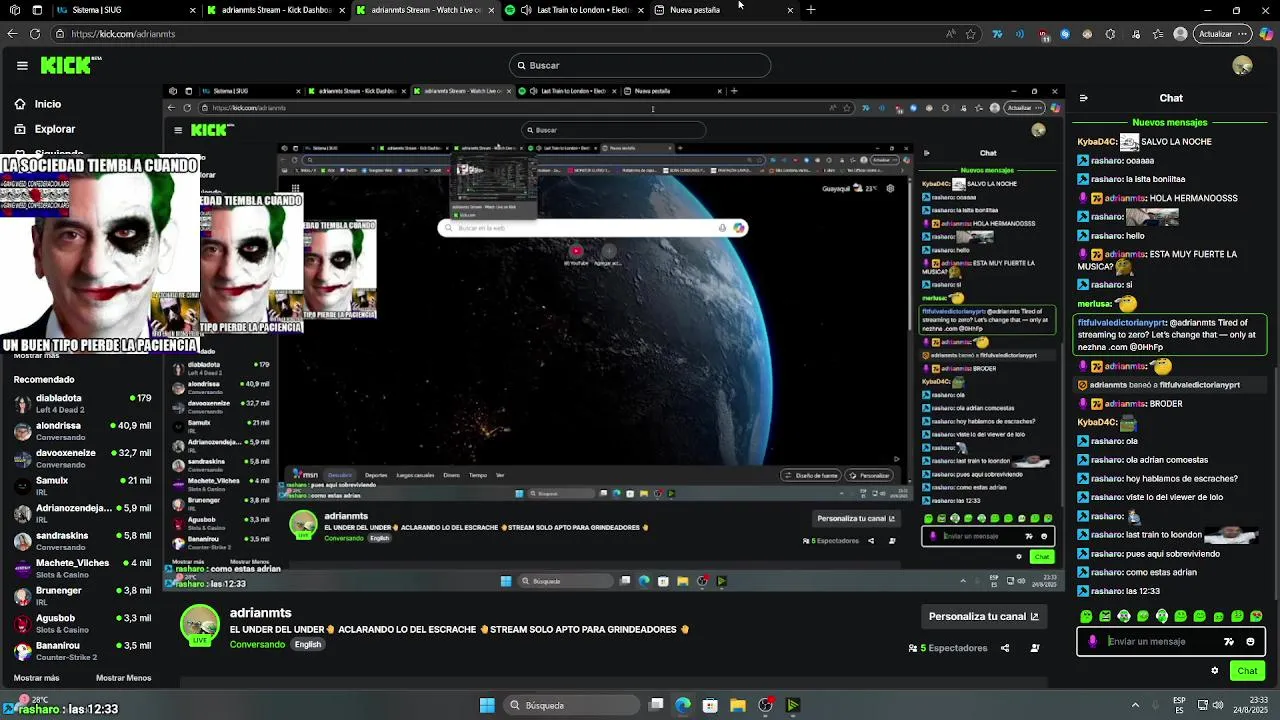Open the diabladota recommended channel
This screenshot has height=720, width=1280.
(82, 403)
